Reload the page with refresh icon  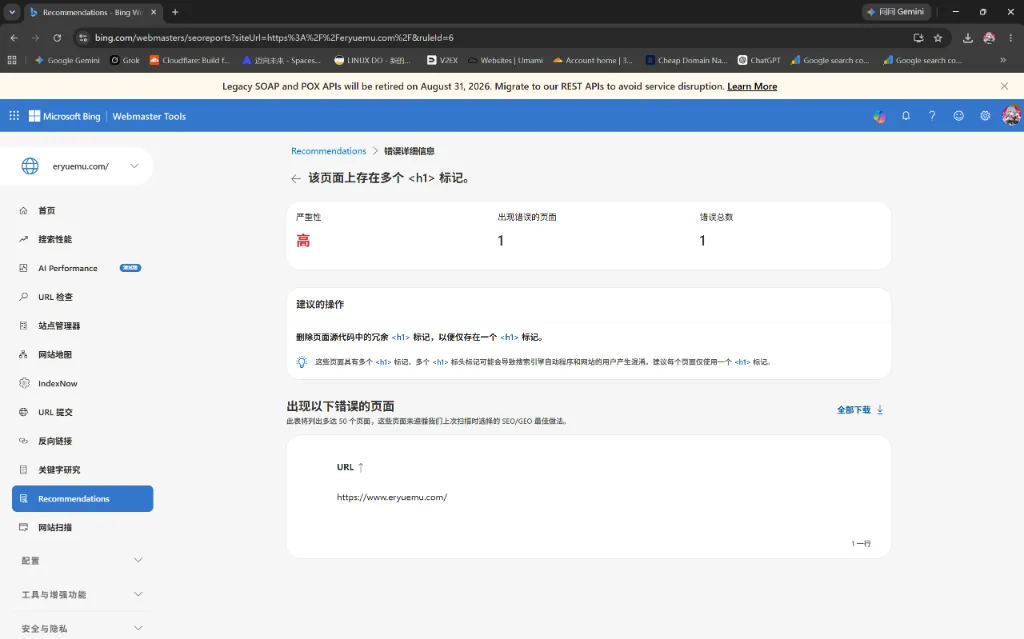tap(57, 38)
